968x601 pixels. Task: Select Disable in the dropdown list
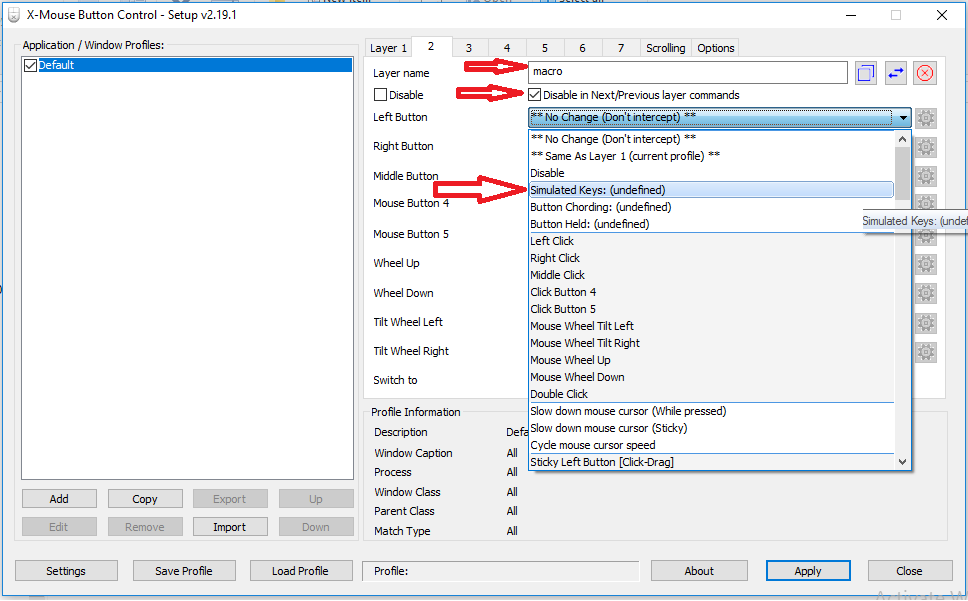pos(711,173)
